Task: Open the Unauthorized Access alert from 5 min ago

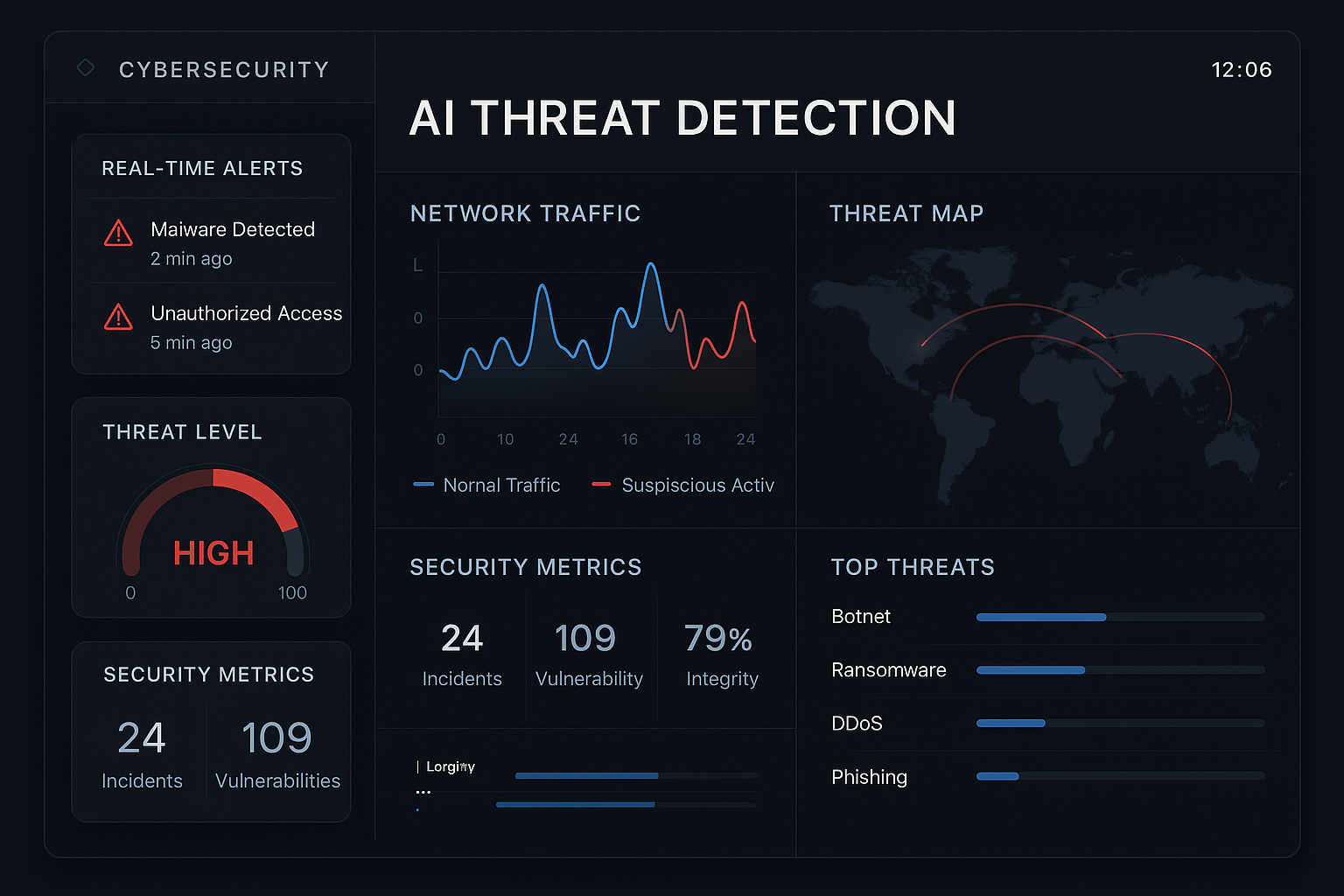Action: (246, 326)
